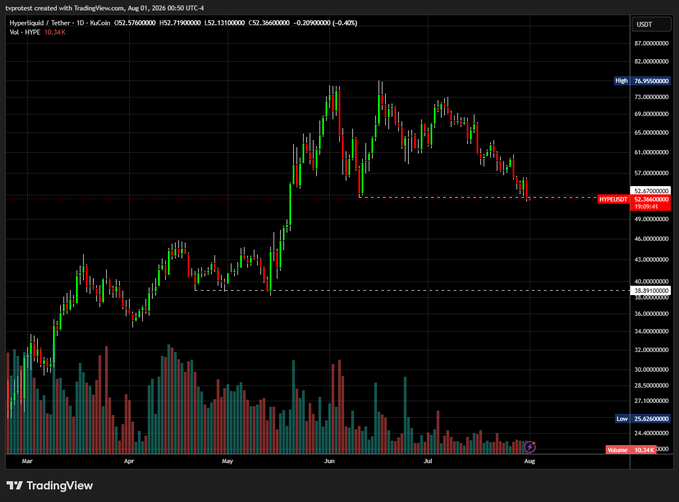The image size is (679, 502).
Task: Click the 82.00 price scale value
Action: (651, 62)
